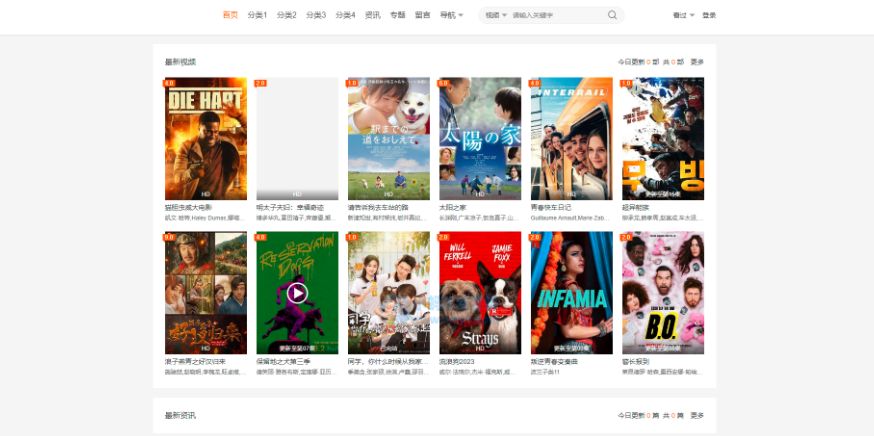Click the 青春快车日记 title text
The image size is (874, 436).
[551, 207]
